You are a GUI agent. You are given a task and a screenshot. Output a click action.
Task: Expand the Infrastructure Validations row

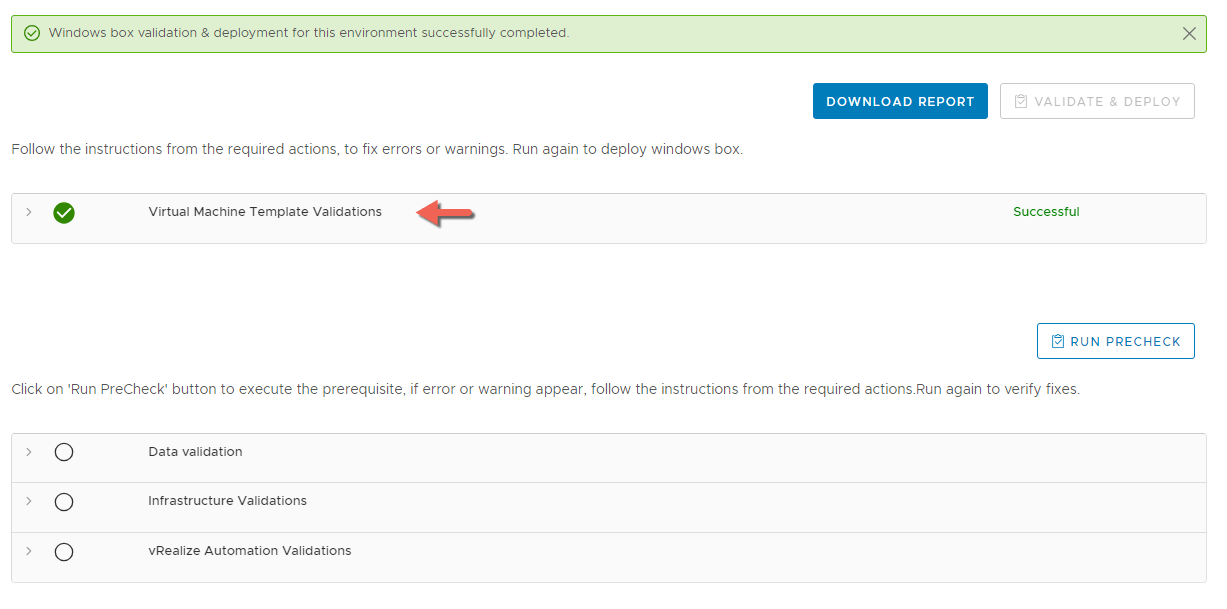[x=29, y=501]
